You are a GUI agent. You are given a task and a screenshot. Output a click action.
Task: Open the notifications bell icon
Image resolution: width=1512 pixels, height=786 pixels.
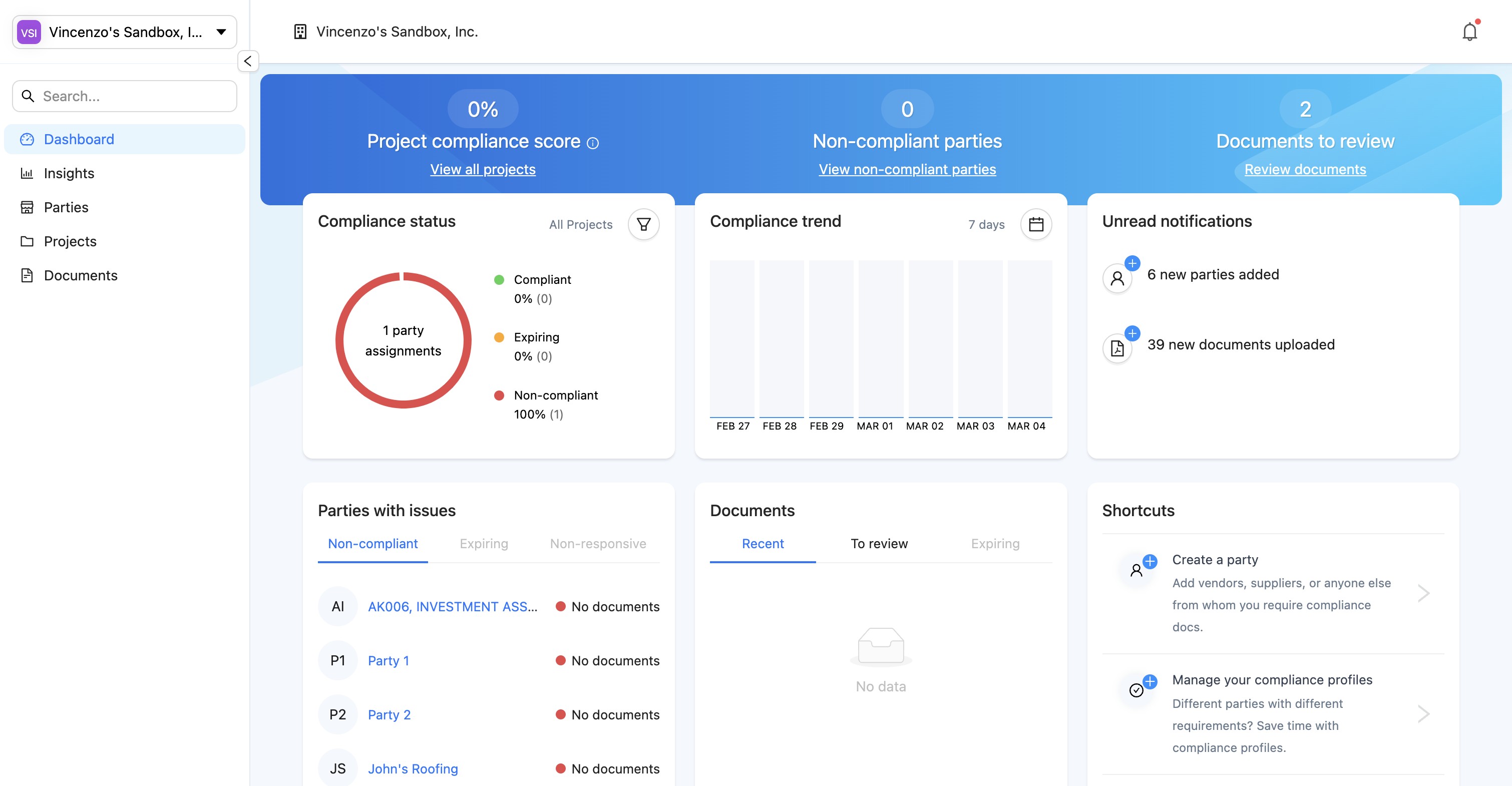click(x=1469, y=32)
